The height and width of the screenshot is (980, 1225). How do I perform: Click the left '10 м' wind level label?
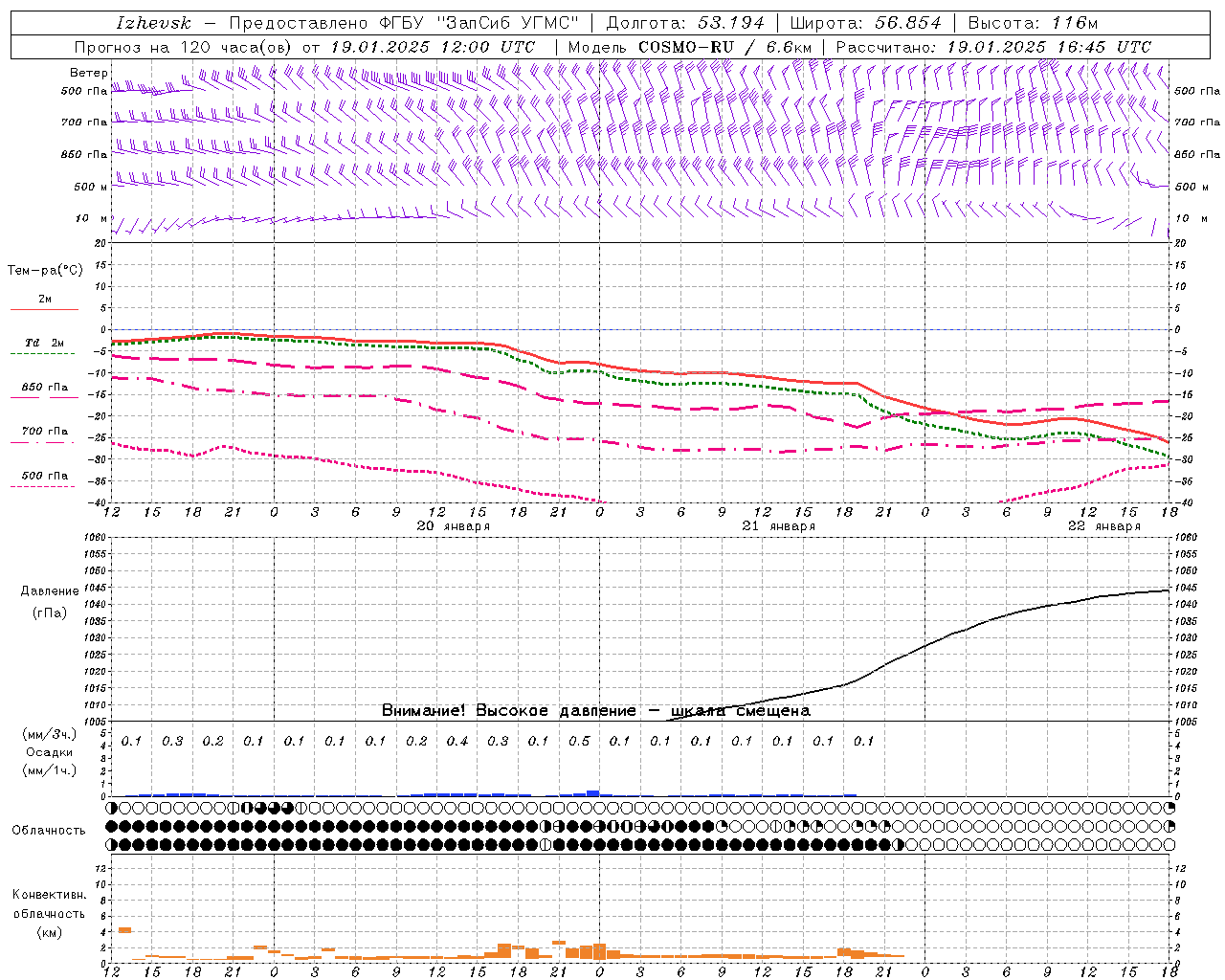point(92,218)
